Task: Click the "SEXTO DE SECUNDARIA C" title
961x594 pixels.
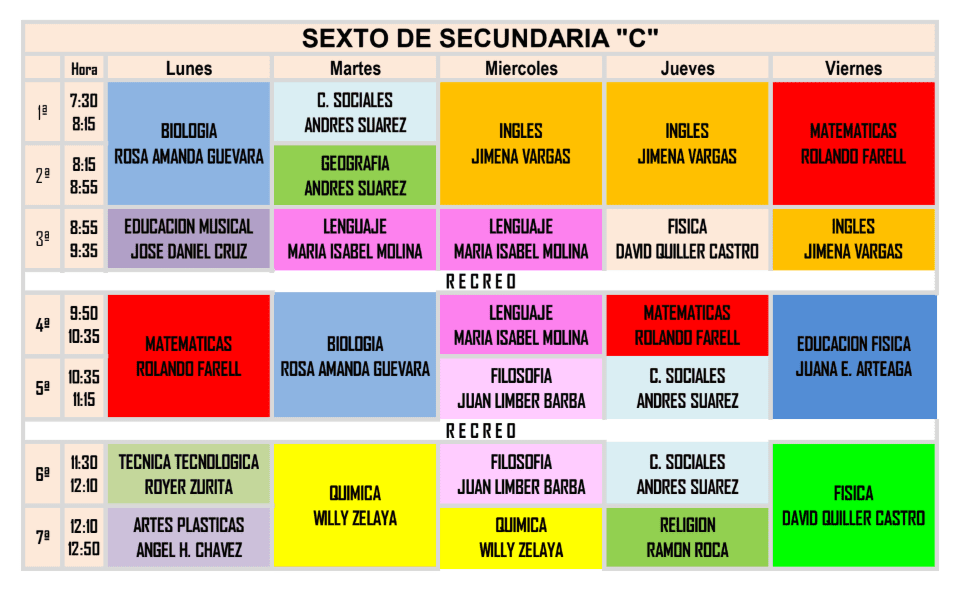Action: tap(480, 38)
